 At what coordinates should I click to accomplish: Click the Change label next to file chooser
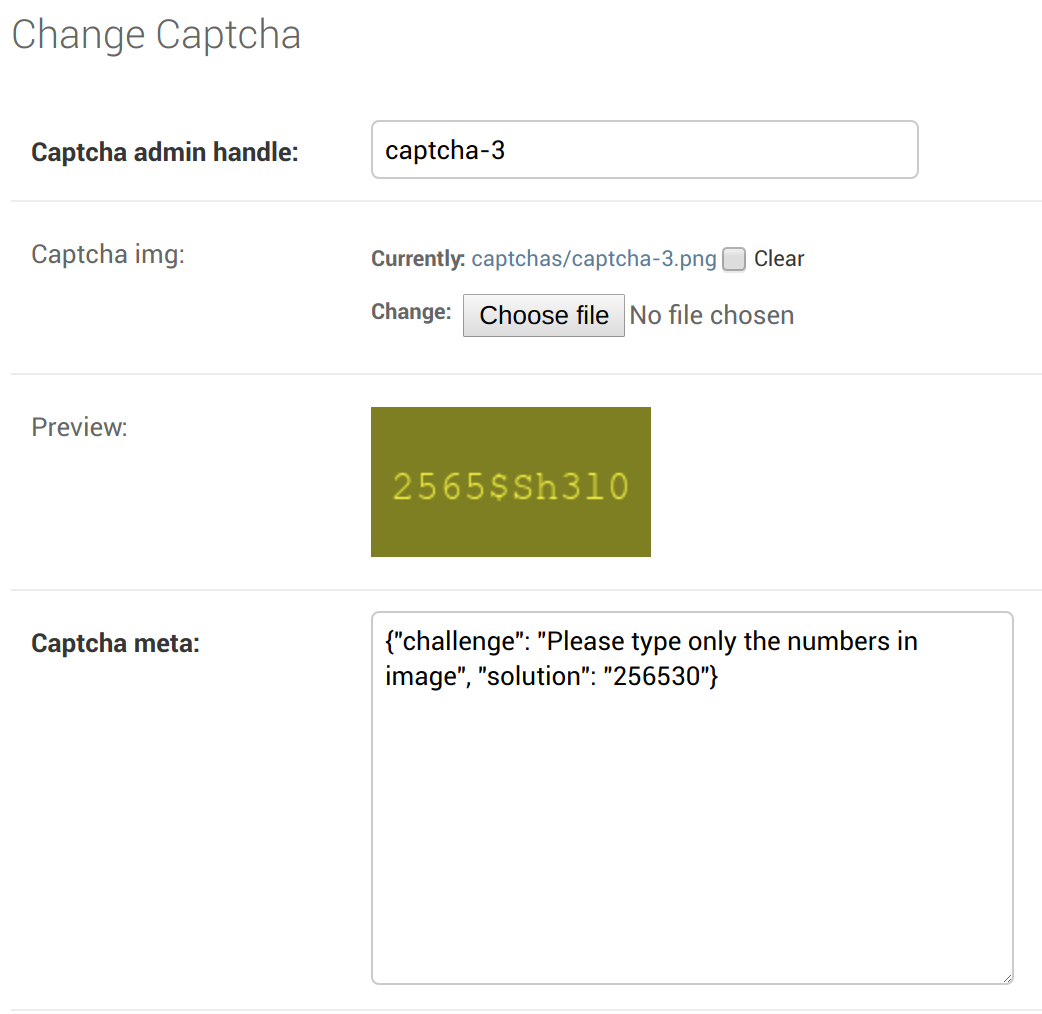click(410, 312)
